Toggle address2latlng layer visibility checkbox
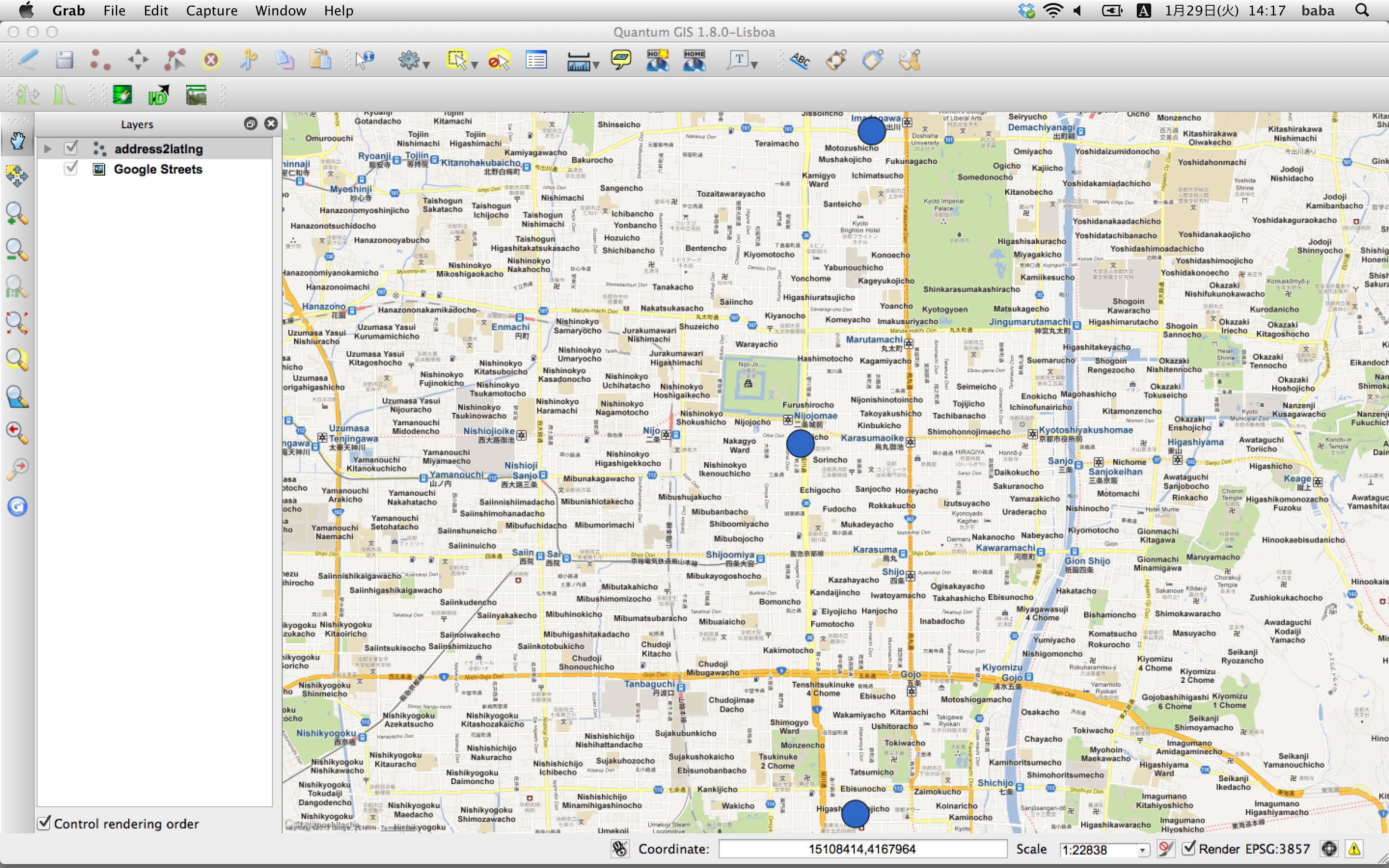The width and height of the screenshot is (1389, 868). [x=70, y=148]
